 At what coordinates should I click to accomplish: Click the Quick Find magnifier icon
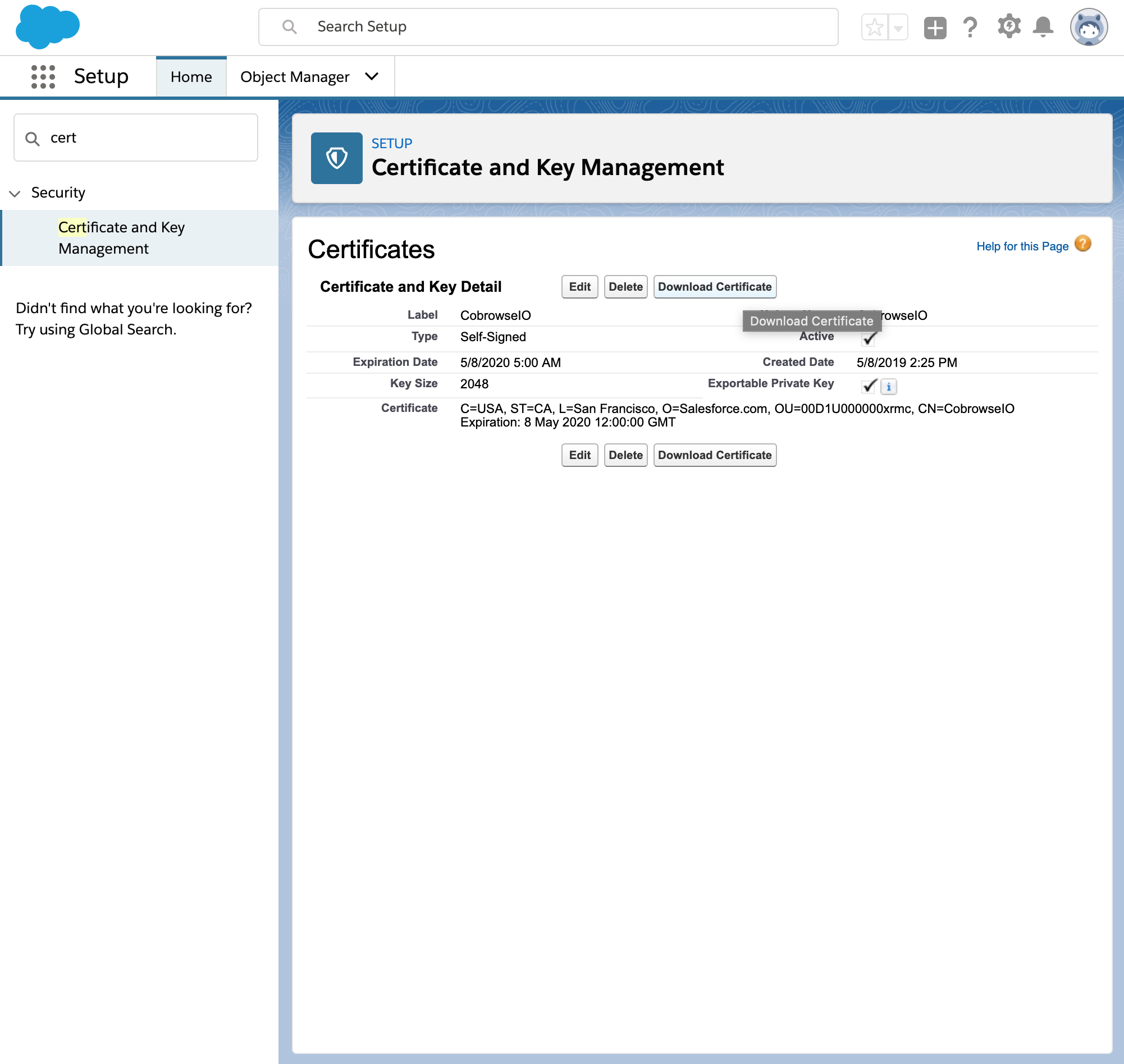33,139
